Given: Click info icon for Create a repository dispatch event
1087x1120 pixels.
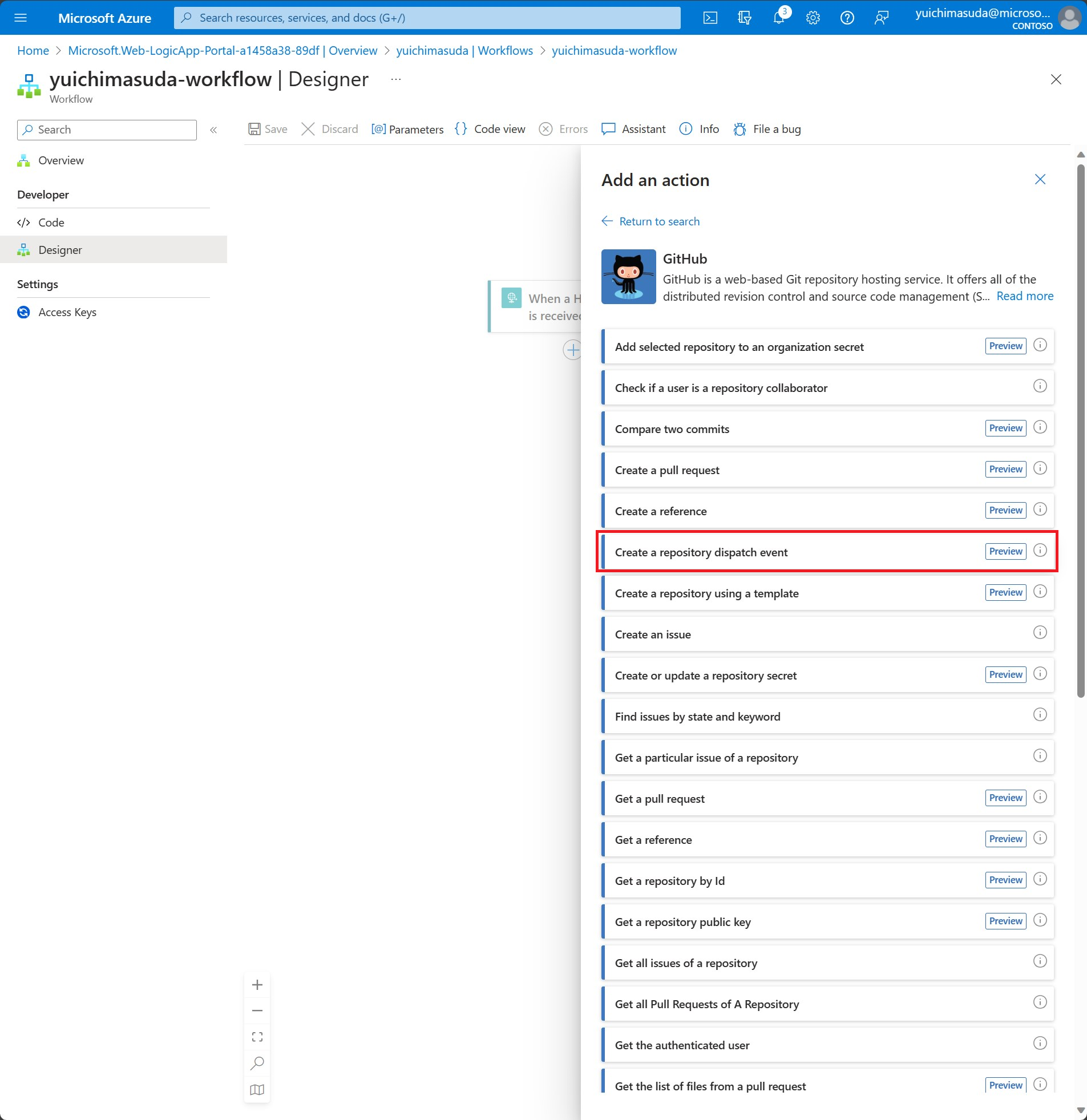Looking at the screenshot, I should 1040,550.
